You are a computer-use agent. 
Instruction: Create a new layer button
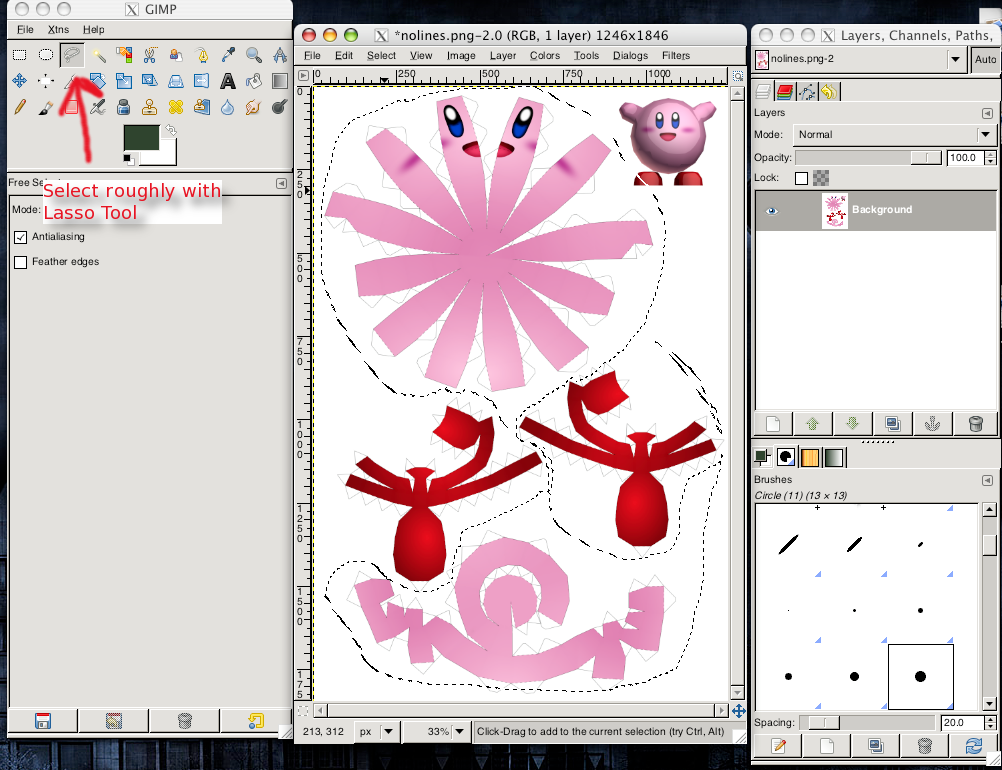[773, 424]
